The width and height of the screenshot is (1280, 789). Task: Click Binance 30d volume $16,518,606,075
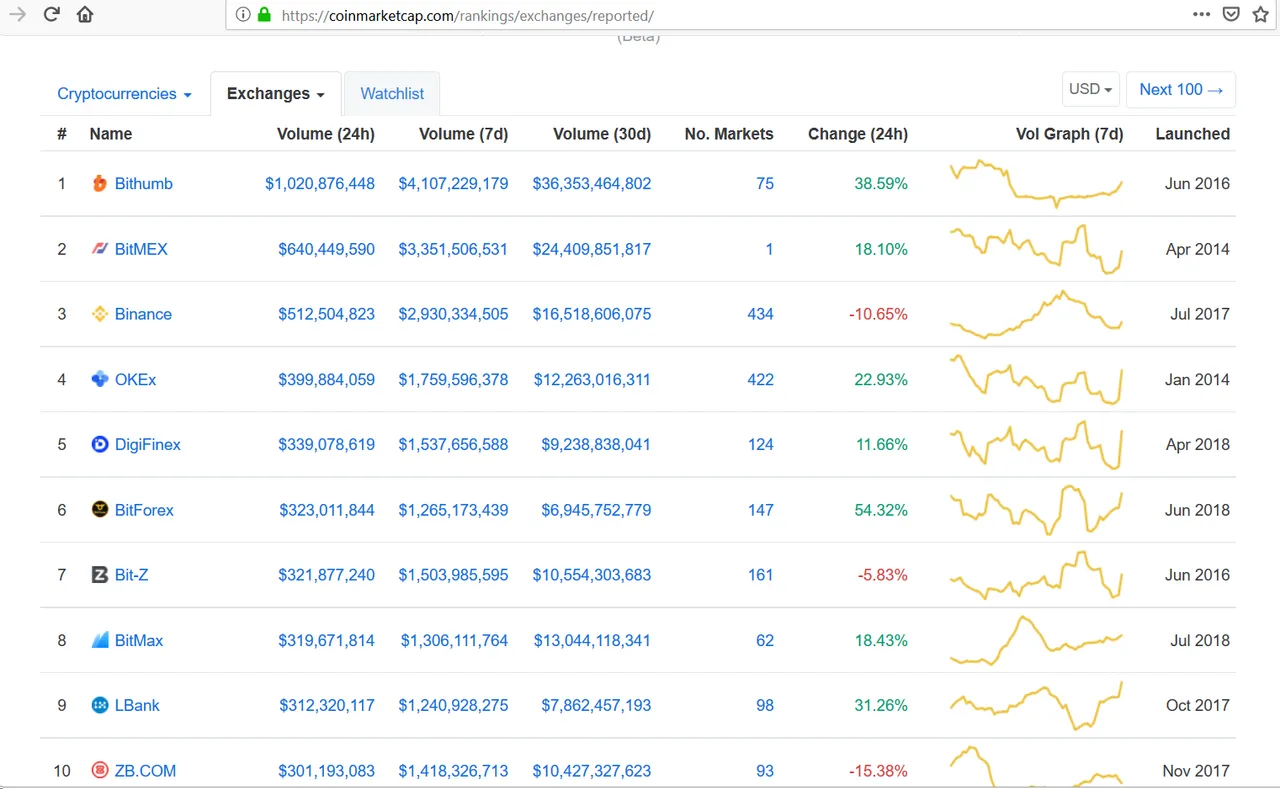(592, 314)
